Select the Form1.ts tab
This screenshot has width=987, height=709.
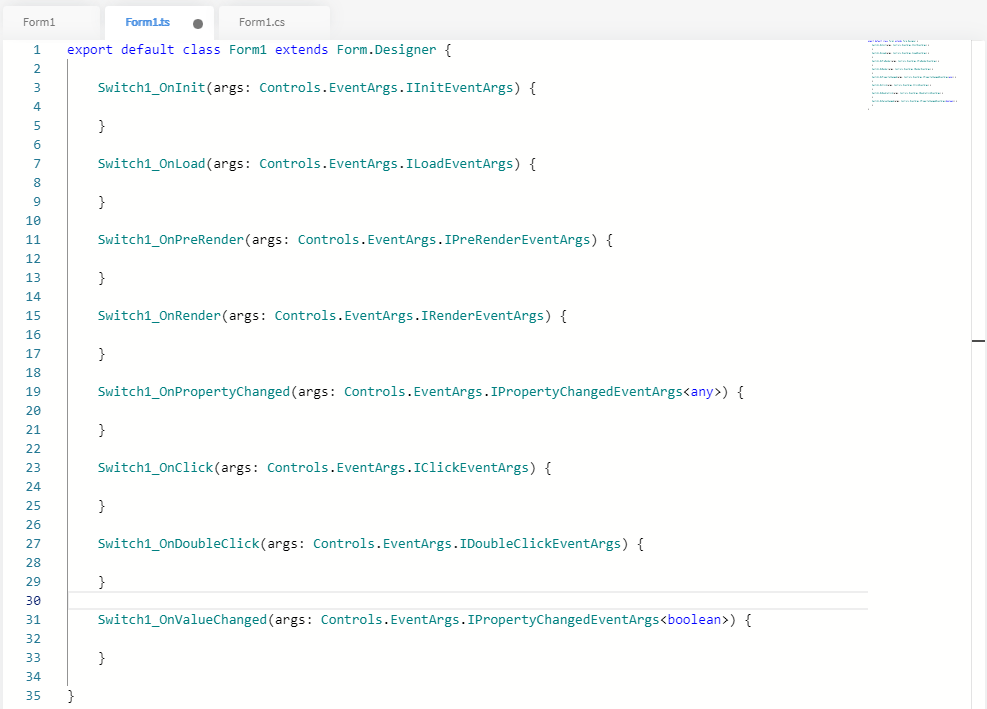pyautogui.click(x=147, y=22)
